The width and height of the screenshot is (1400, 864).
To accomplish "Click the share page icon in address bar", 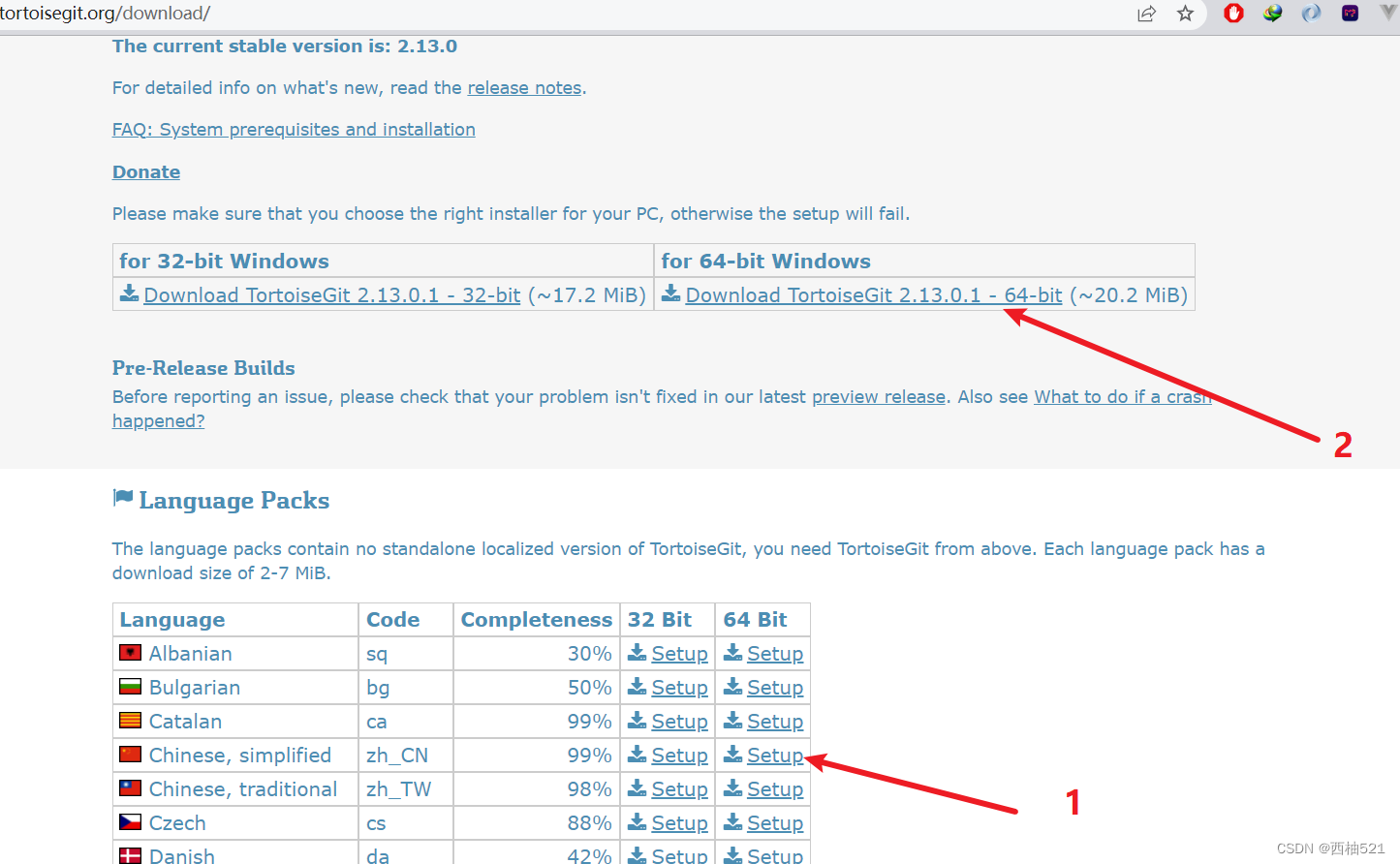I will click(1146, 14).
